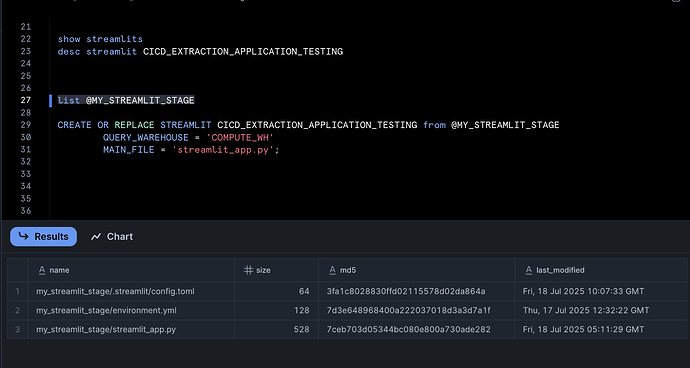Image resolution: width=690 pixels, height=368 pixels.
Task: Click the hash icon beside size header
Action: (x=249, y=270)
